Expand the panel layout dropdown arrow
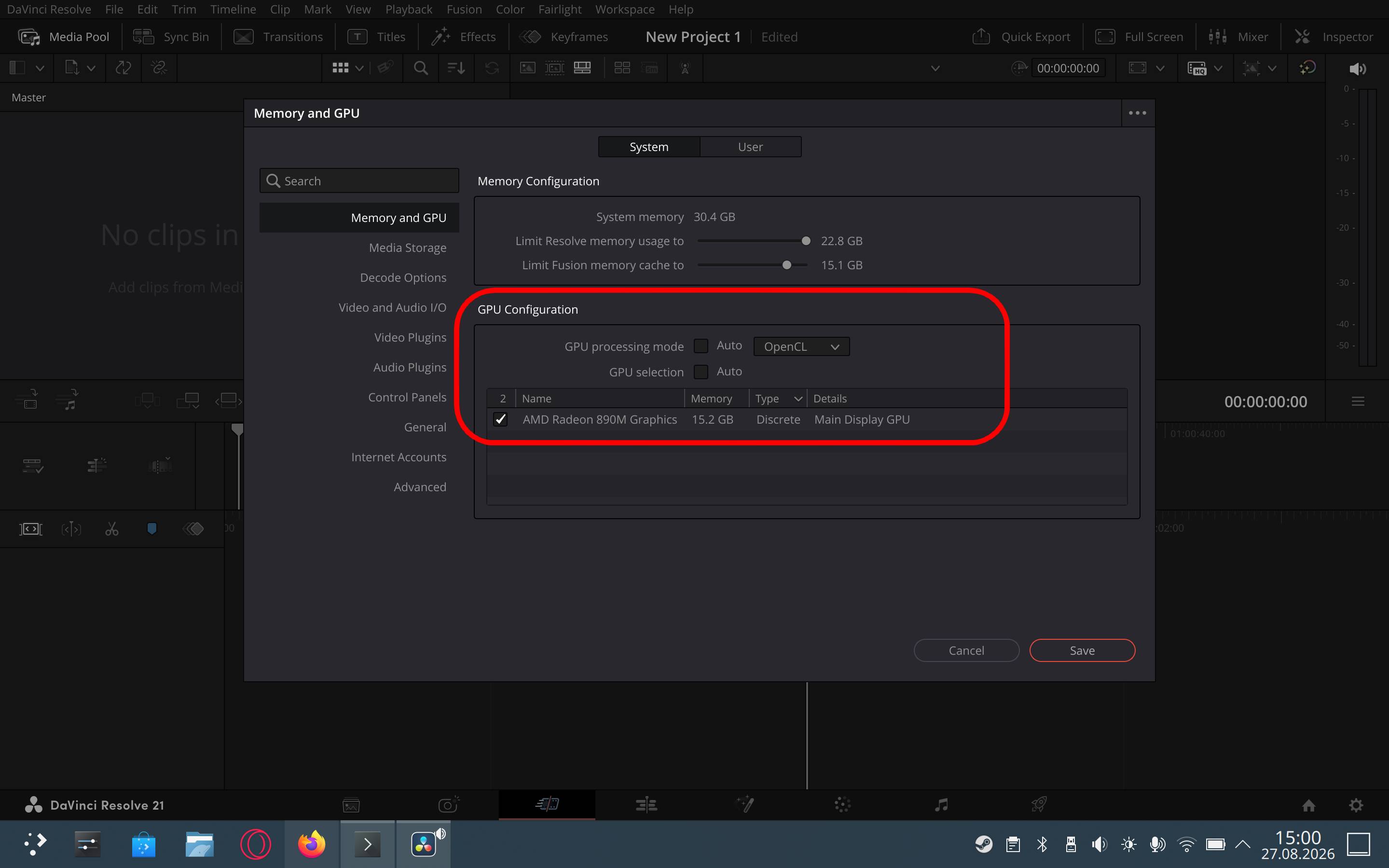Viewport: 1389px width, 868px height. coord(40,69)
